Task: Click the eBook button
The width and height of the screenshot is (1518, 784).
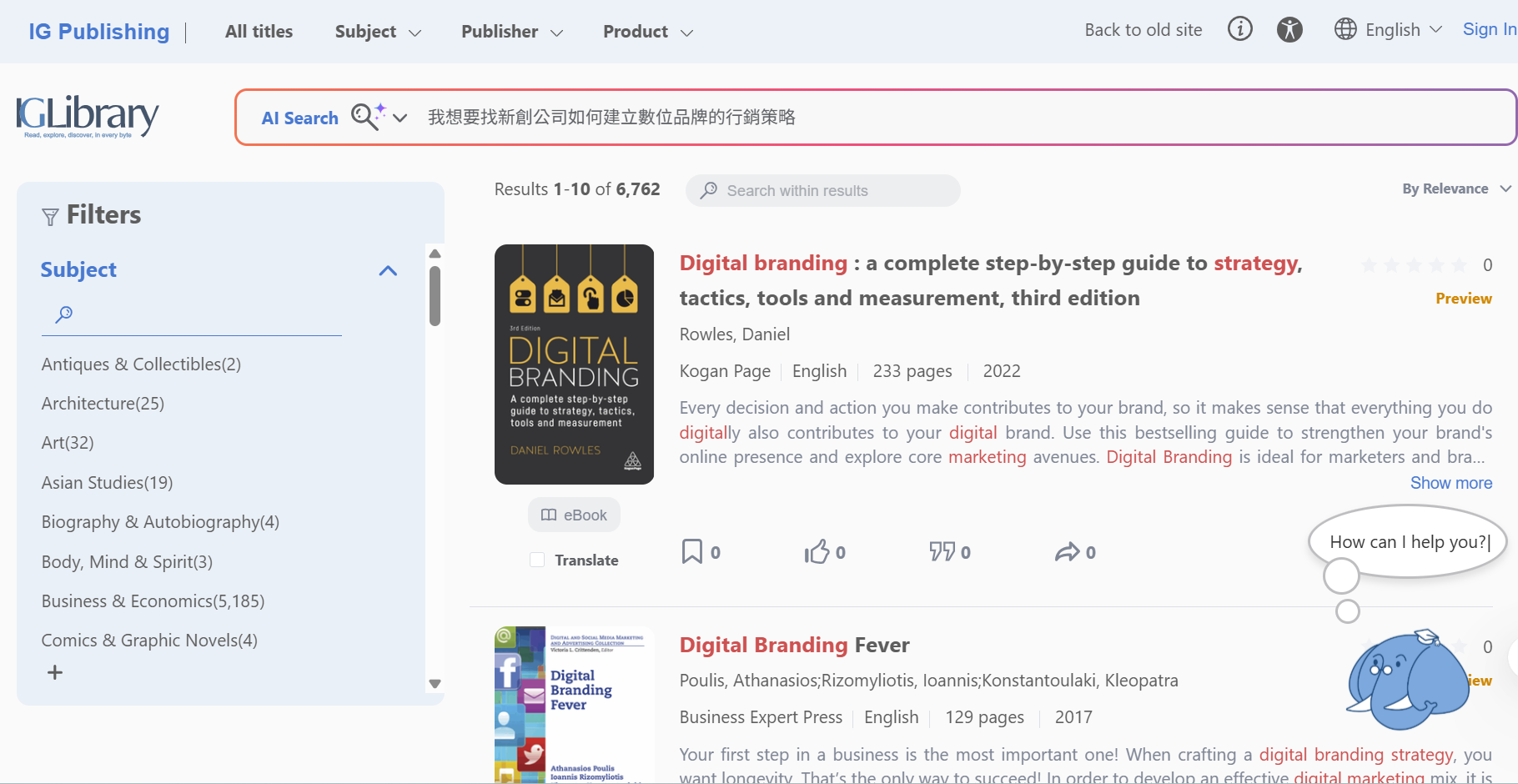Action: coord(574,515)
